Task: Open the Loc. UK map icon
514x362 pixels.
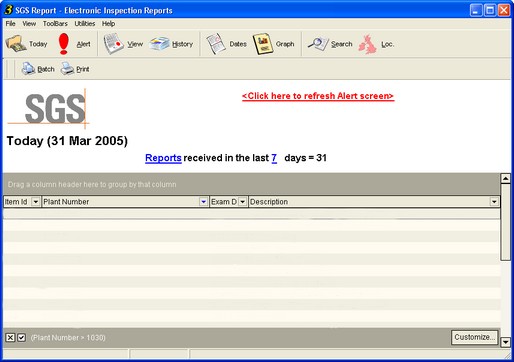Action: 367,44
